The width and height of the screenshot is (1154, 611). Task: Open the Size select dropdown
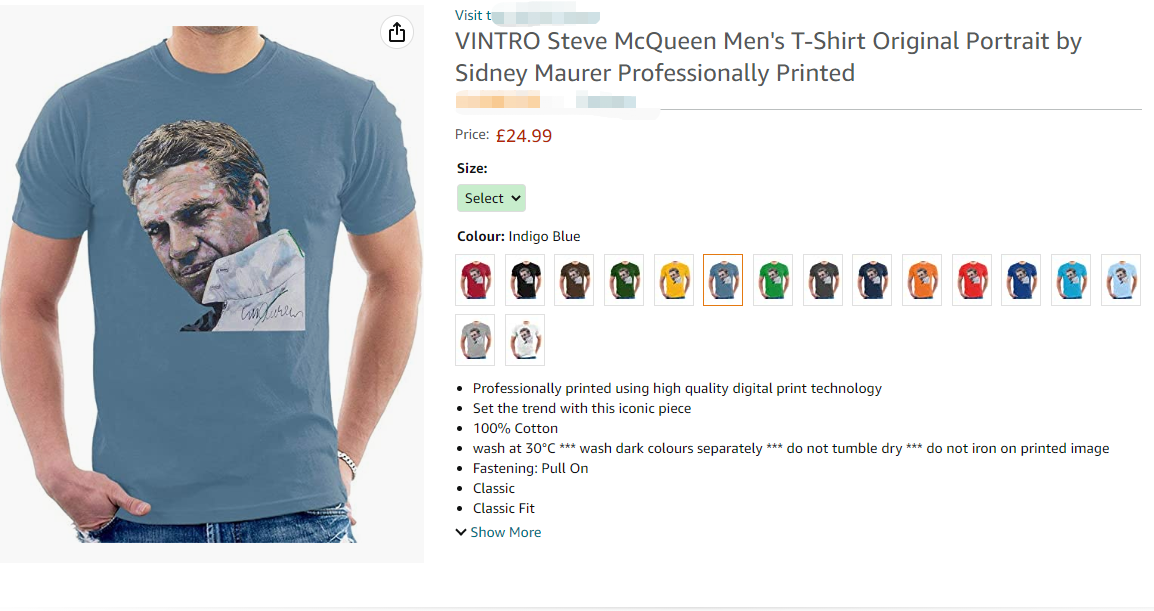tap(491, 198)
